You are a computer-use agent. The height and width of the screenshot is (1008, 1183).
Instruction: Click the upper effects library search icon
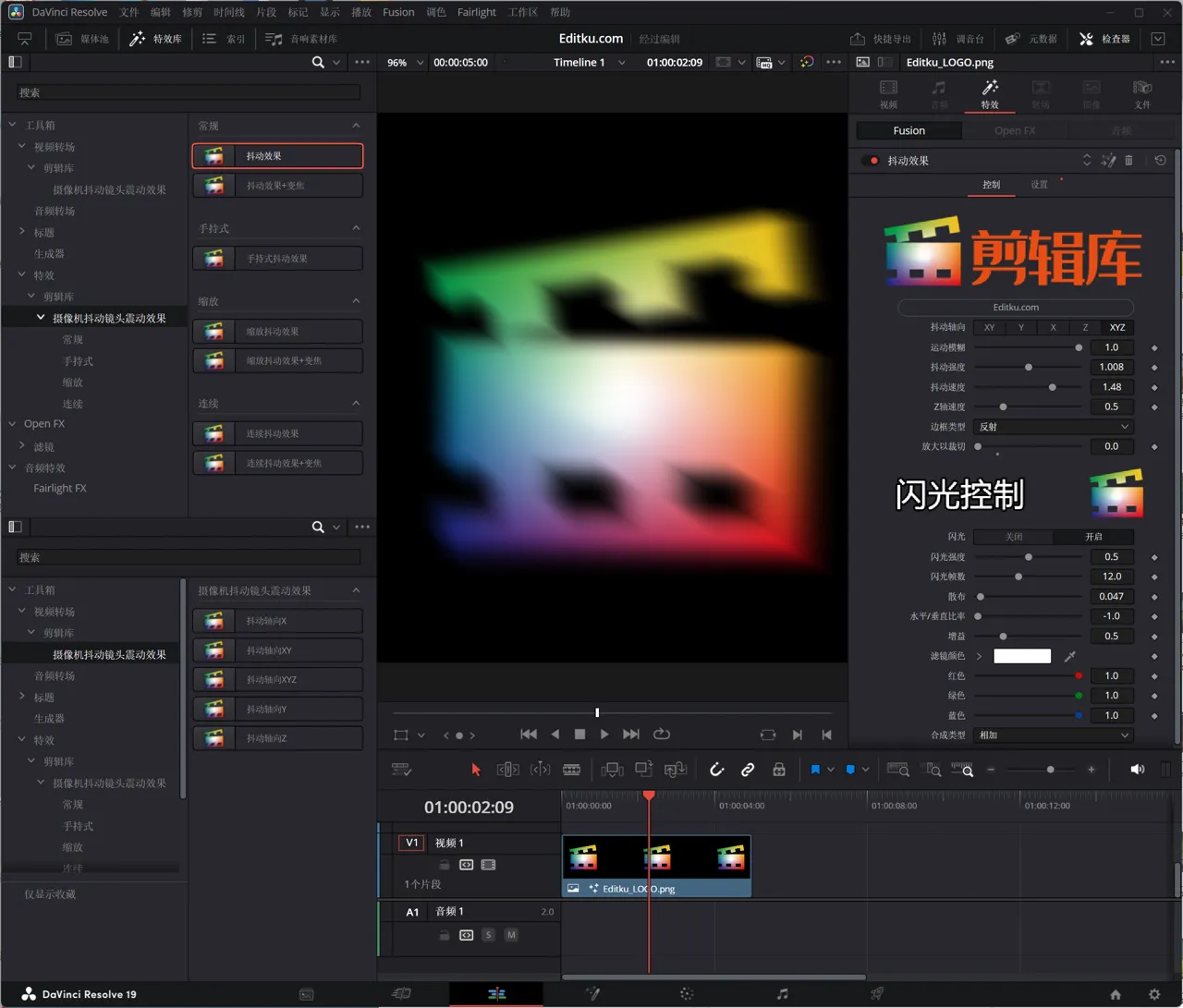point(318,62)
